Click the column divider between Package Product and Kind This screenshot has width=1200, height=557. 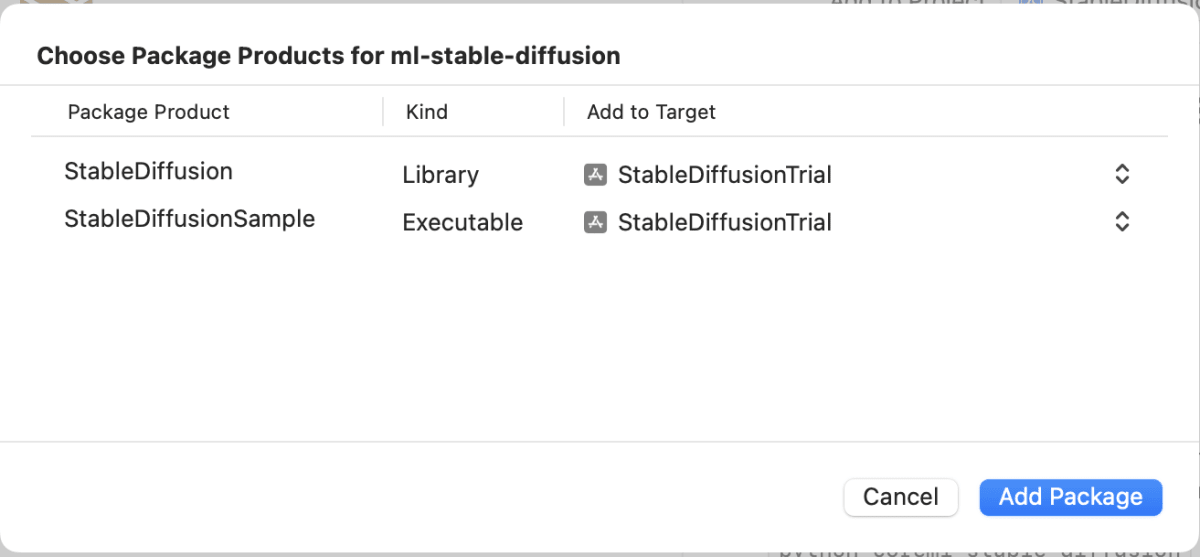pos(383,112)
